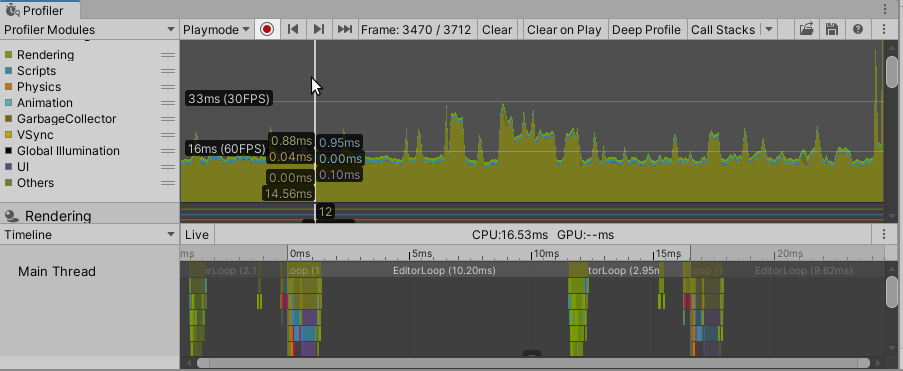
Task: Grab the reorder handle for Rendering
Action: pyautogui.click(x=168, y=55)
